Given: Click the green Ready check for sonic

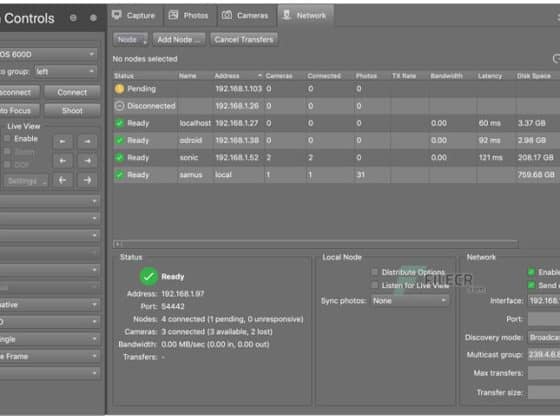Looking at the screenshot, I should coord(119,158).
